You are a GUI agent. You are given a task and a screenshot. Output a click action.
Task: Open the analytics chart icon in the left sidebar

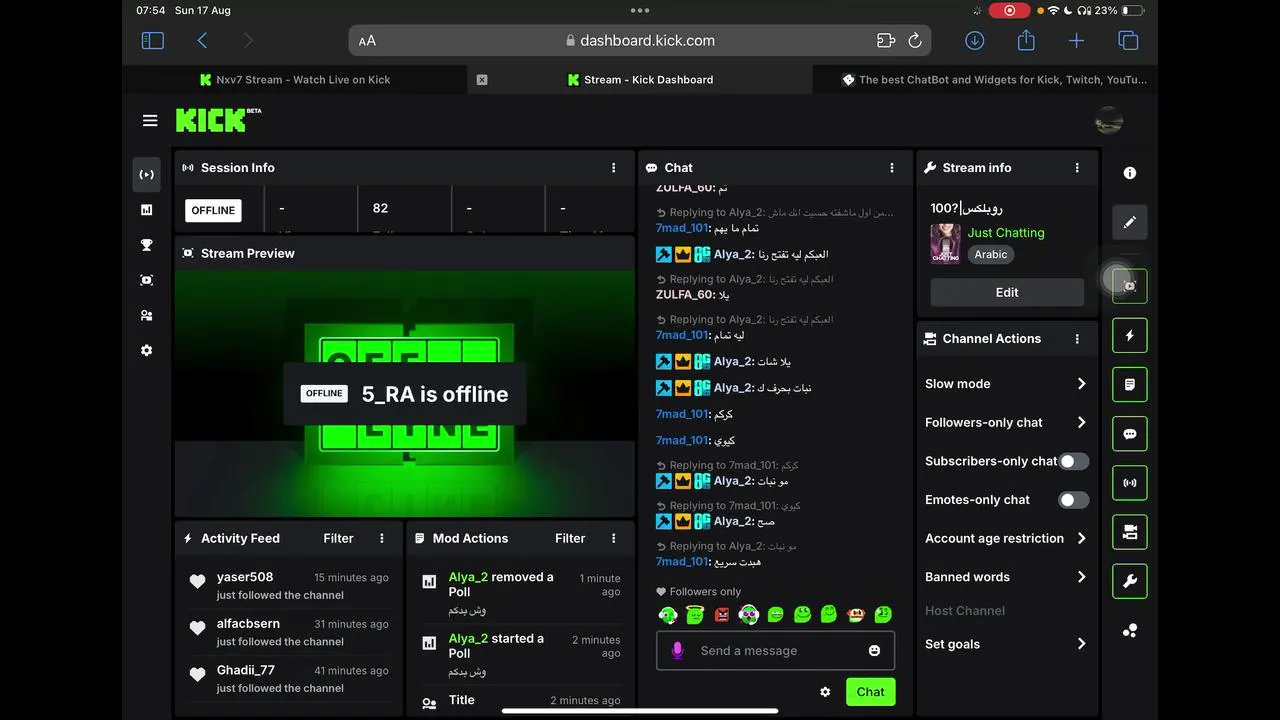[x=146, y=210]
